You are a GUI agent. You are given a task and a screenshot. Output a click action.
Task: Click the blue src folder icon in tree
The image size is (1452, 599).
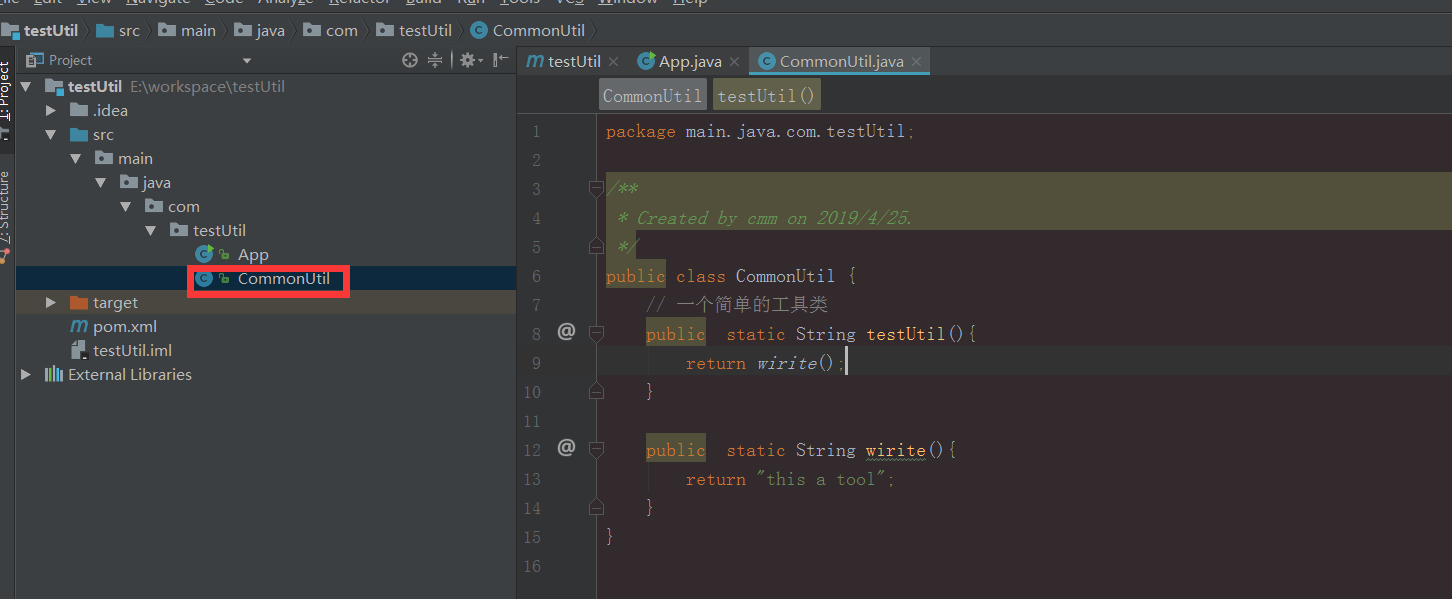coord(78,134)
